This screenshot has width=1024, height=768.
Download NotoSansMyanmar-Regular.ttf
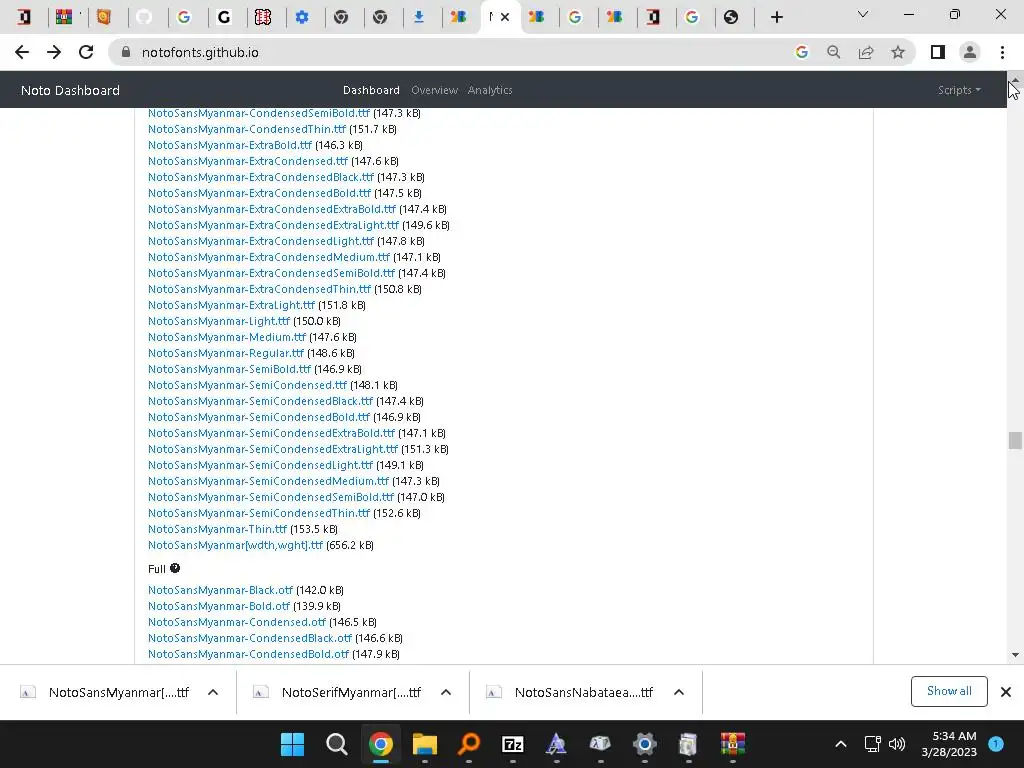click(226, 353)
